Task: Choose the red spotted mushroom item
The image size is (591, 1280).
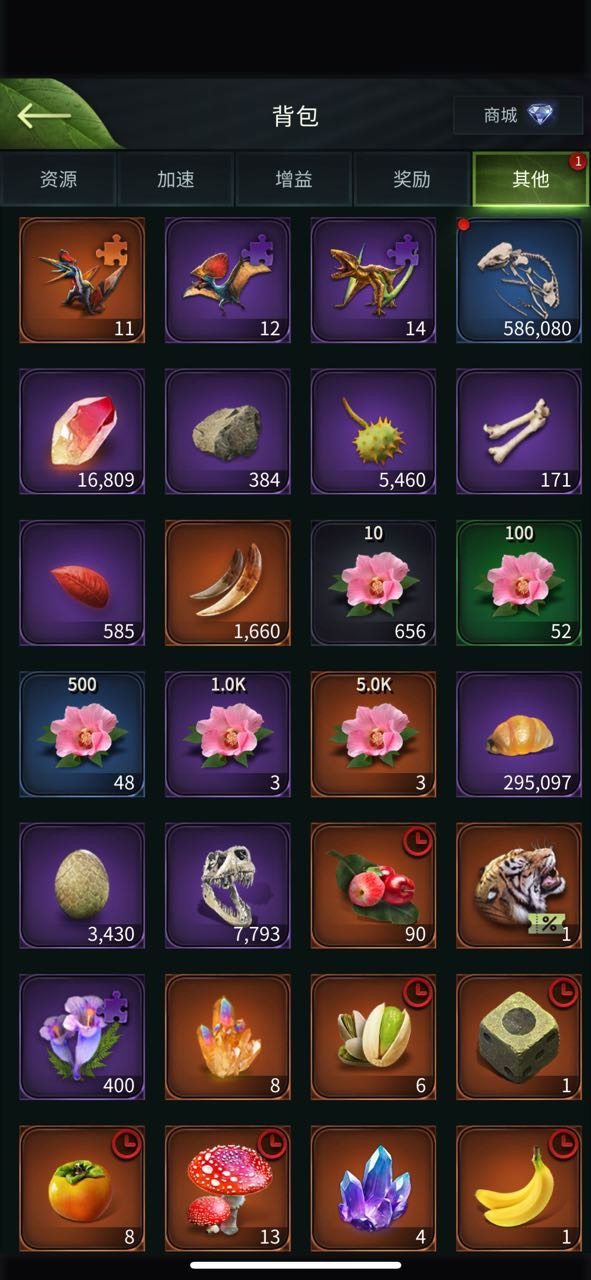Action: pos(228,1189)
